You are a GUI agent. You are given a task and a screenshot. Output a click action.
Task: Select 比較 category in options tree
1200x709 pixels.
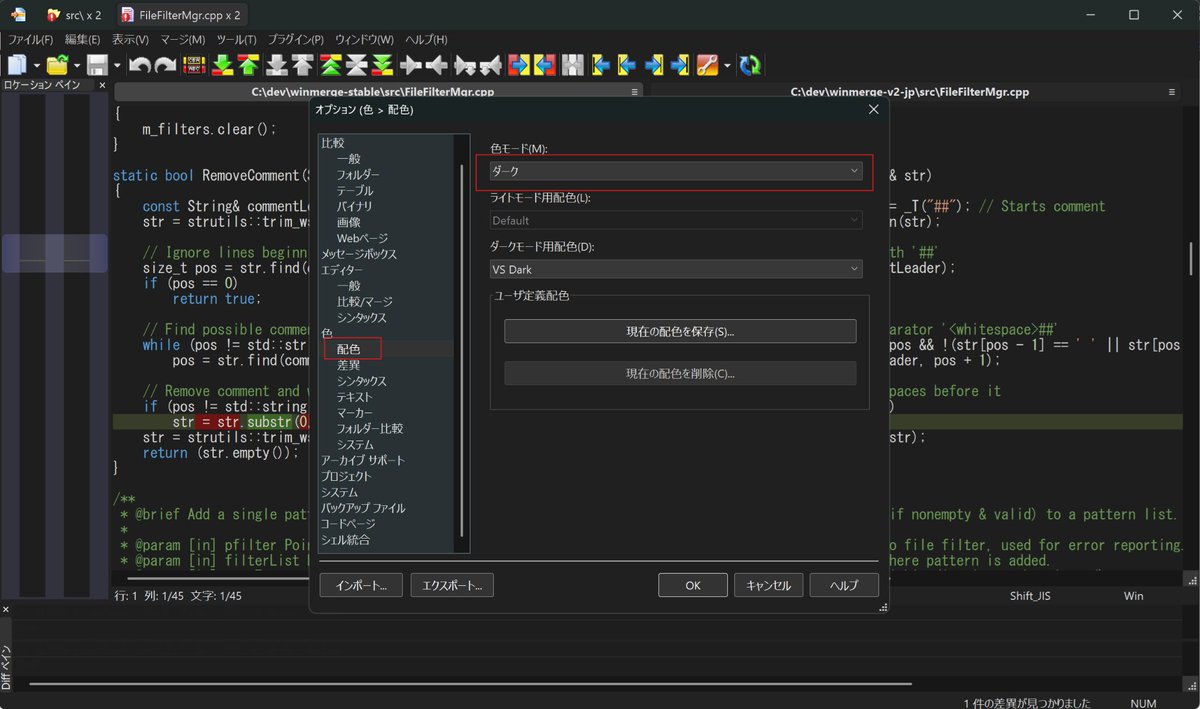[x=332, y=143]
